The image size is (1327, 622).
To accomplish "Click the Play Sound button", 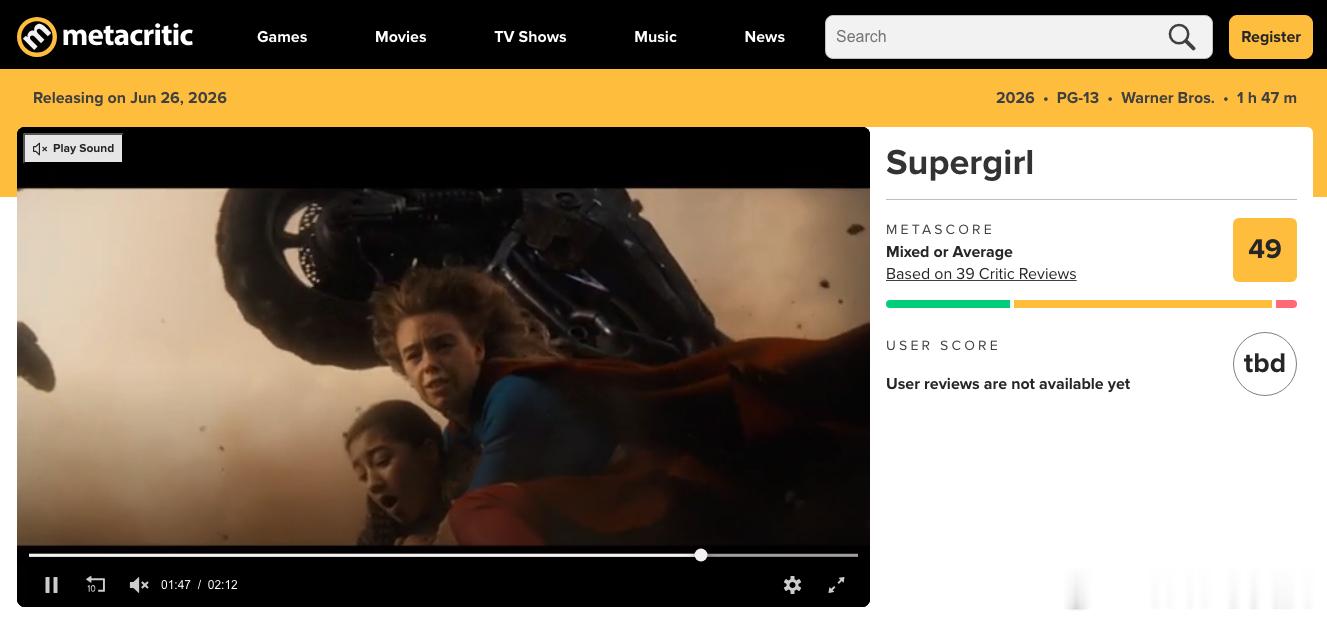I will 74,148.
